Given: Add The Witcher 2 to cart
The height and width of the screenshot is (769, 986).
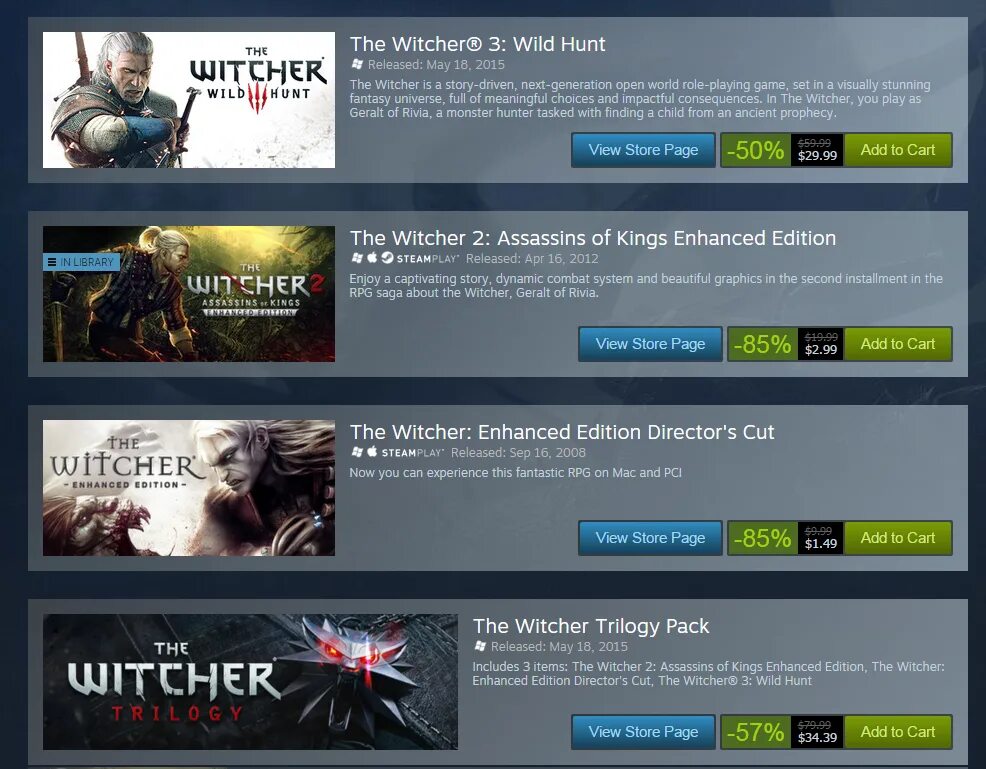Looking at the screenshot, I should click(898, 344).
